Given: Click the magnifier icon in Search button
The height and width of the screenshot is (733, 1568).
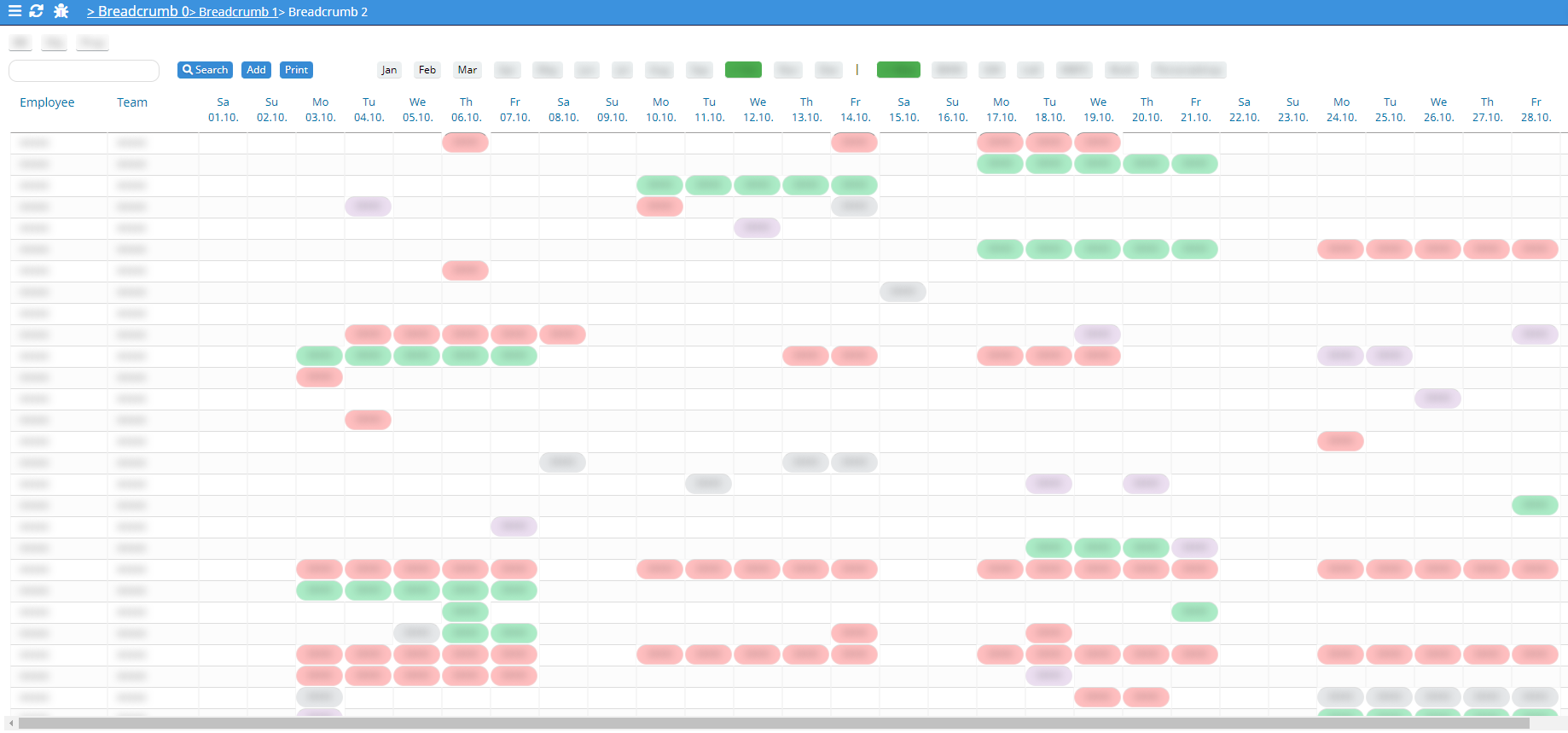Looking at the screenshot, I should [x=188, y=70].
